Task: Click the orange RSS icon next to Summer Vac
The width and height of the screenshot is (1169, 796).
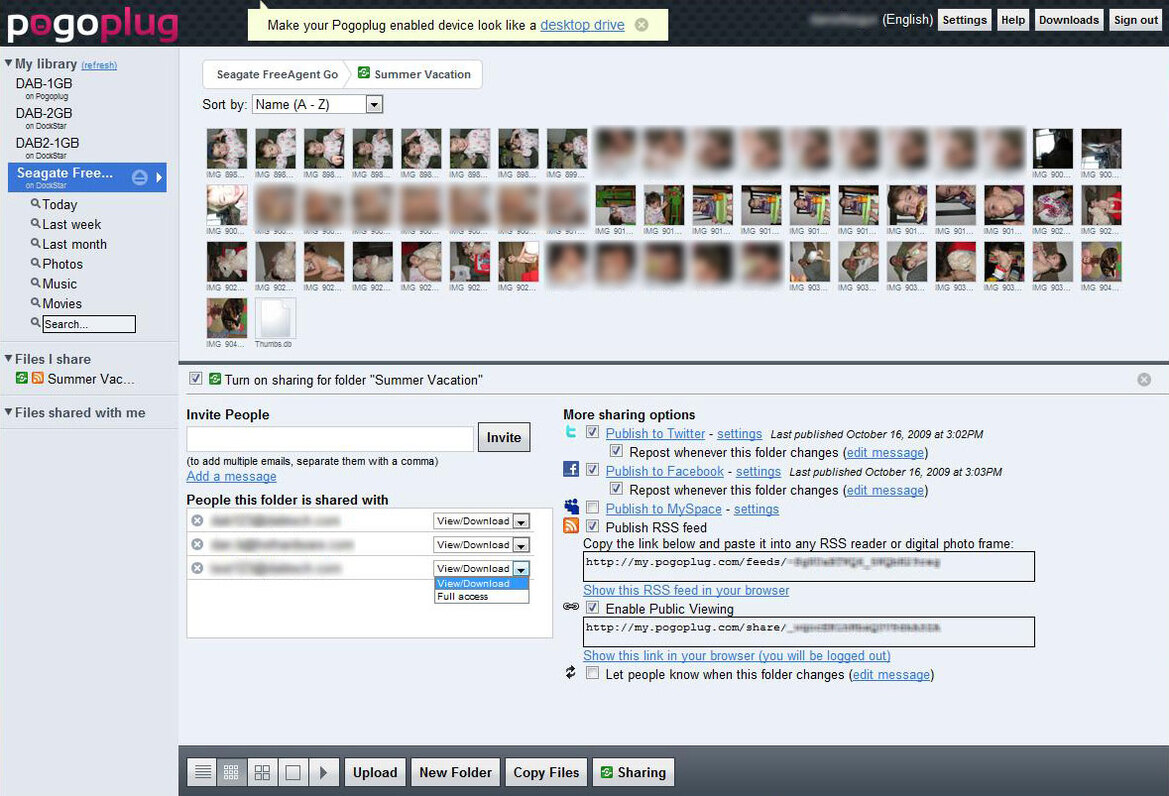Action: point(37,378)
